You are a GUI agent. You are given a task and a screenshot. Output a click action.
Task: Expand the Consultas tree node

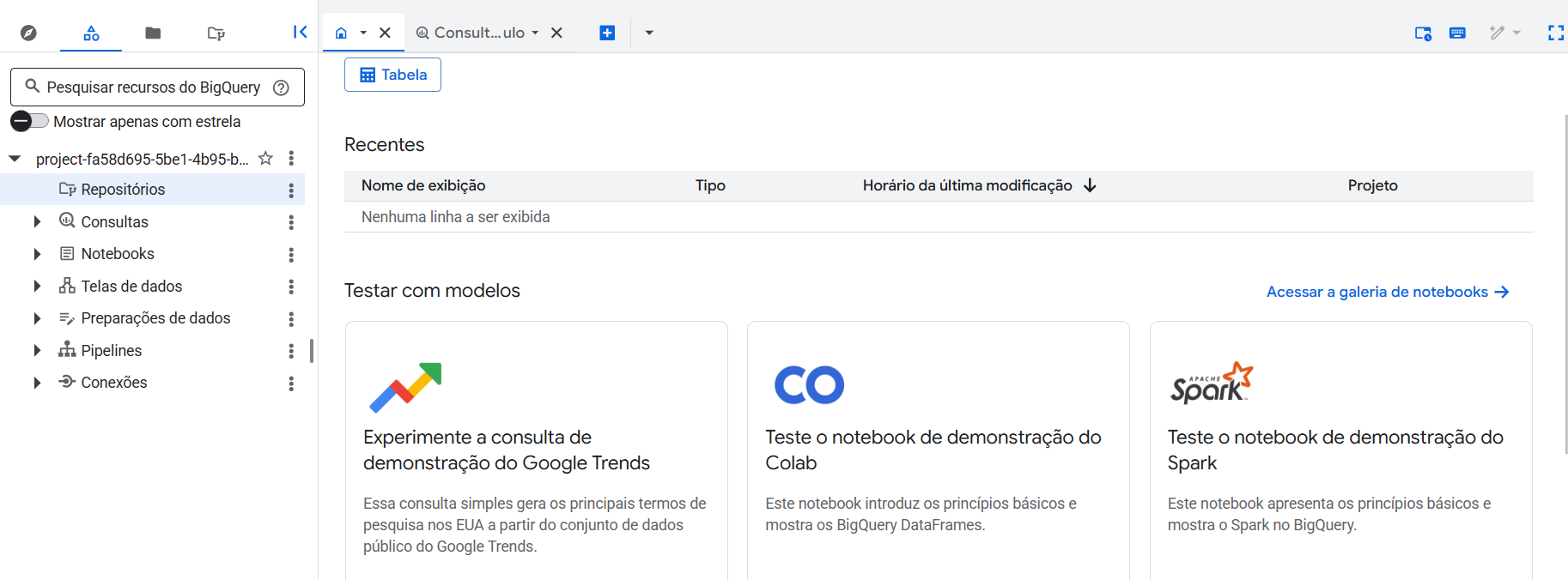click(37, 222)
